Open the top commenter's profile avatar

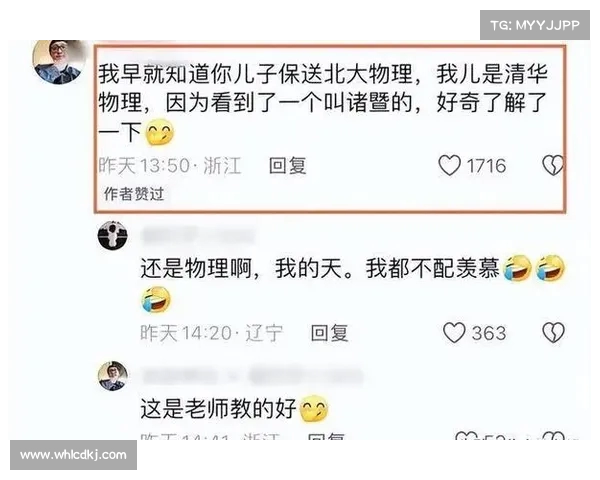(59, 61)
